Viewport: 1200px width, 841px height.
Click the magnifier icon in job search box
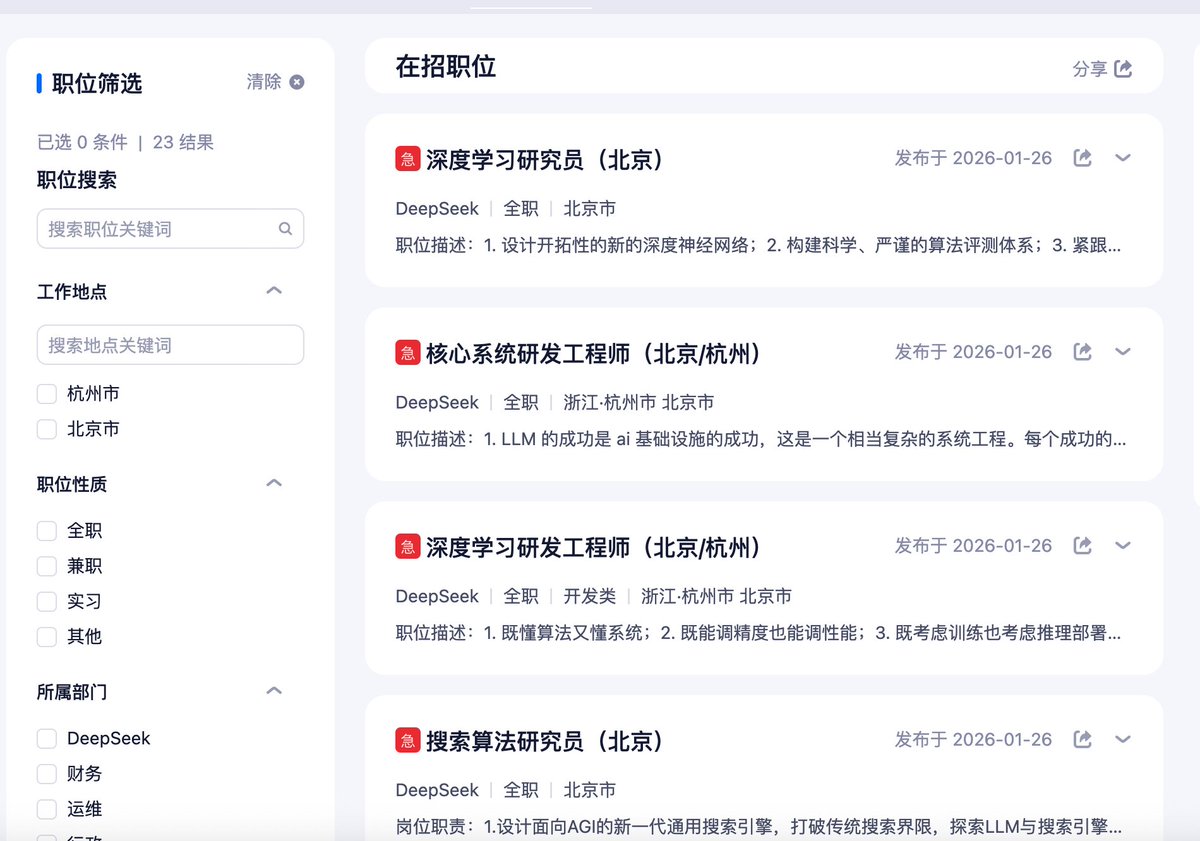(285, 229)
